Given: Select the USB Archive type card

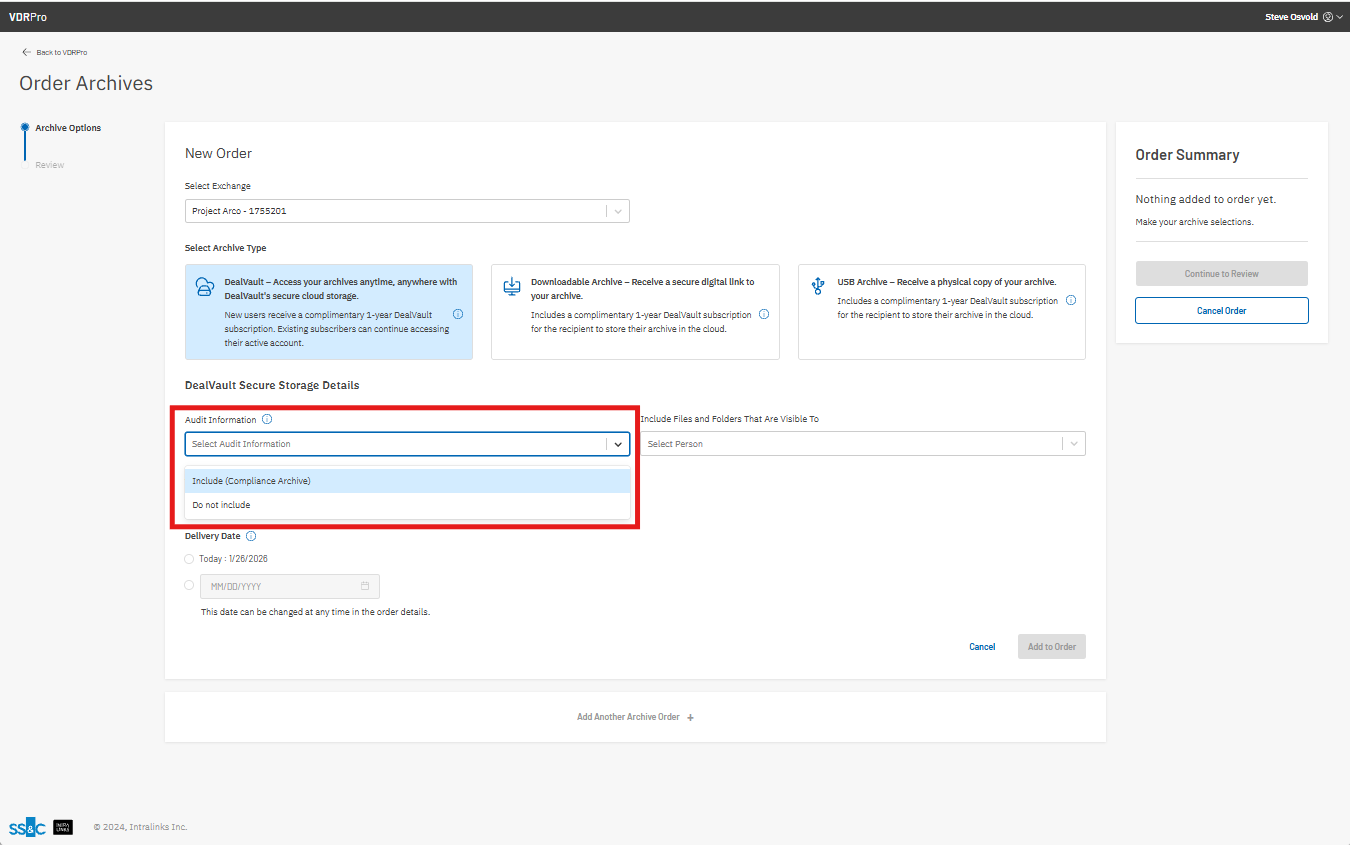Looking at the screenshot, I should point(942,312).
